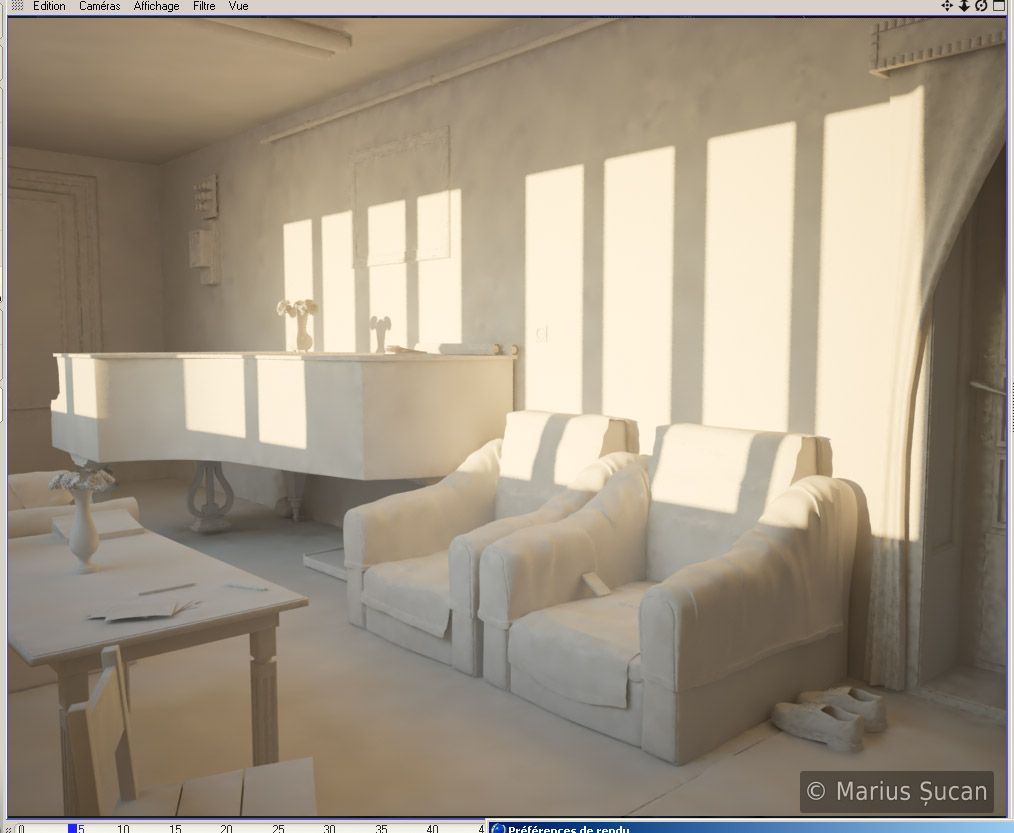Jump to frame 40 on the timeline
The width and height of the screenshot is (1014, 833).
click(432, 828)
